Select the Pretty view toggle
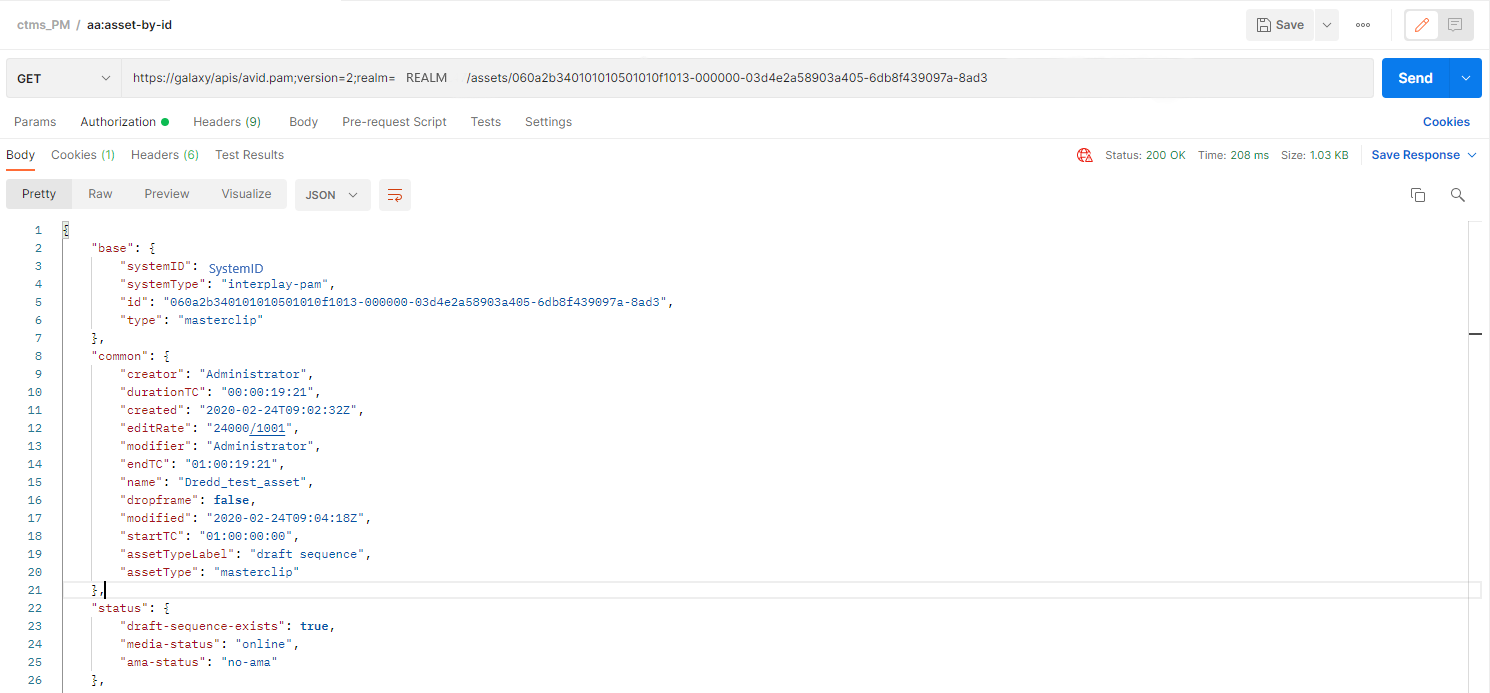1490x693 pixels. [39, 194]
